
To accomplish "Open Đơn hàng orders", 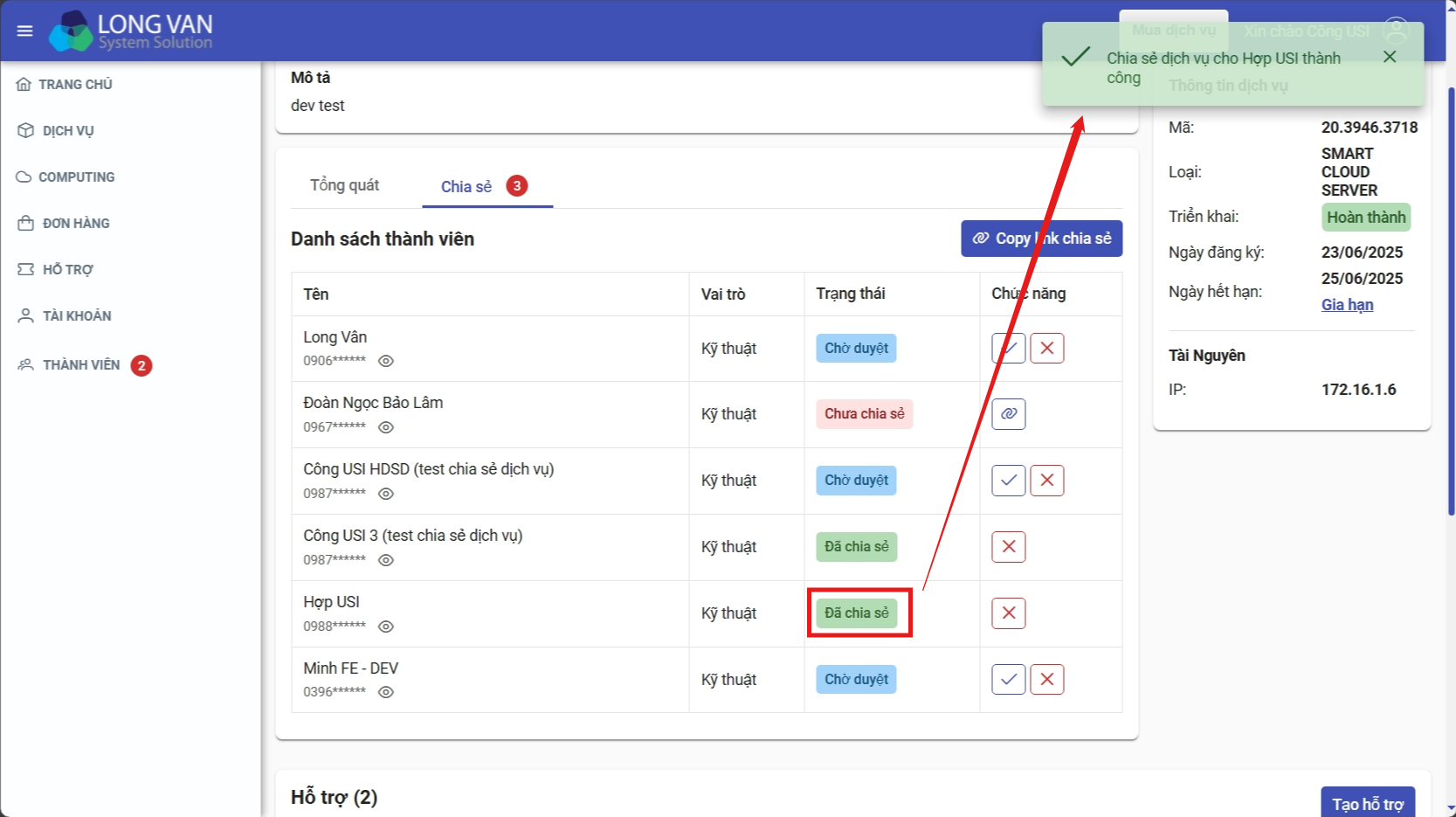I will tap(64, 223).
